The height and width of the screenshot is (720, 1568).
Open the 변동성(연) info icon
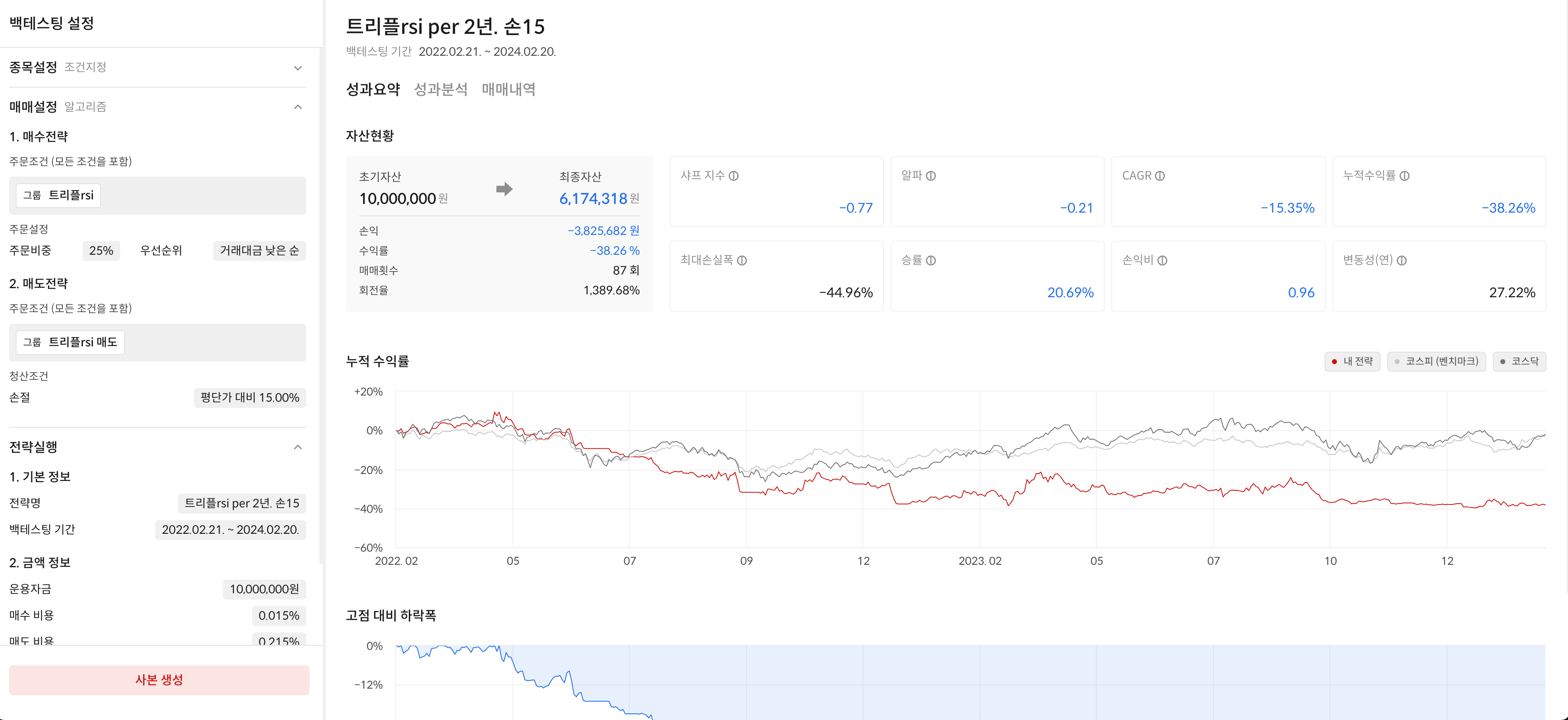tap(1401, 261)
